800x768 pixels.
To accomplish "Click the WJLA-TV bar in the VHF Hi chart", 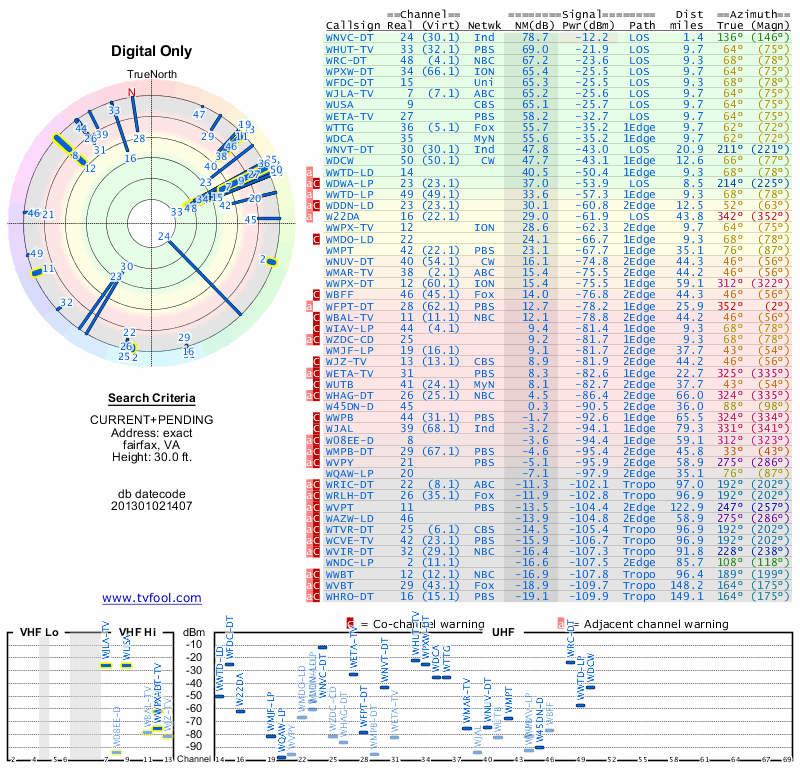I will (106, 665).
